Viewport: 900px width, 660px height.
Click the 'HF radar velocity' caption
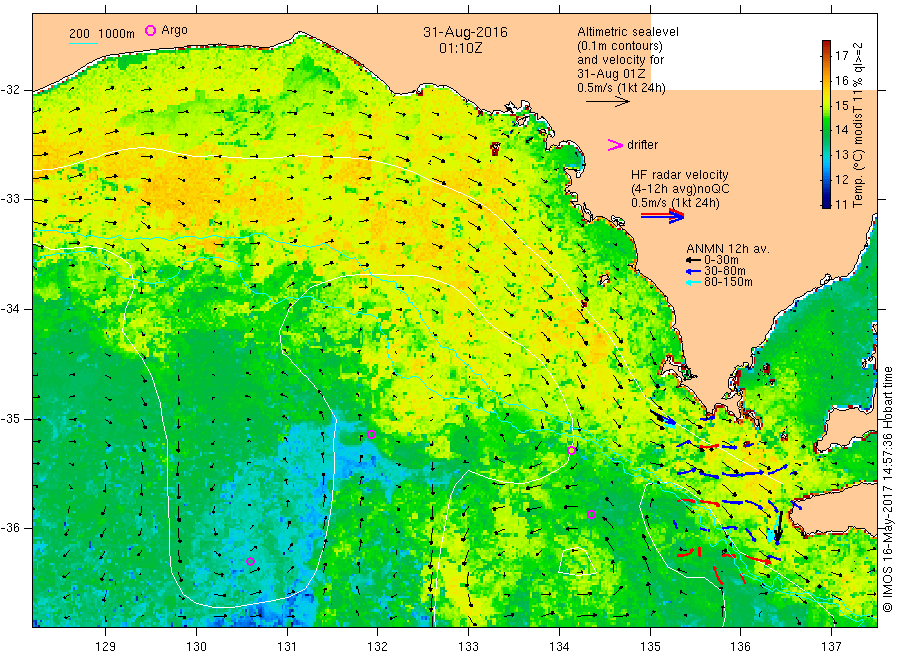click(x=680, y=175)
